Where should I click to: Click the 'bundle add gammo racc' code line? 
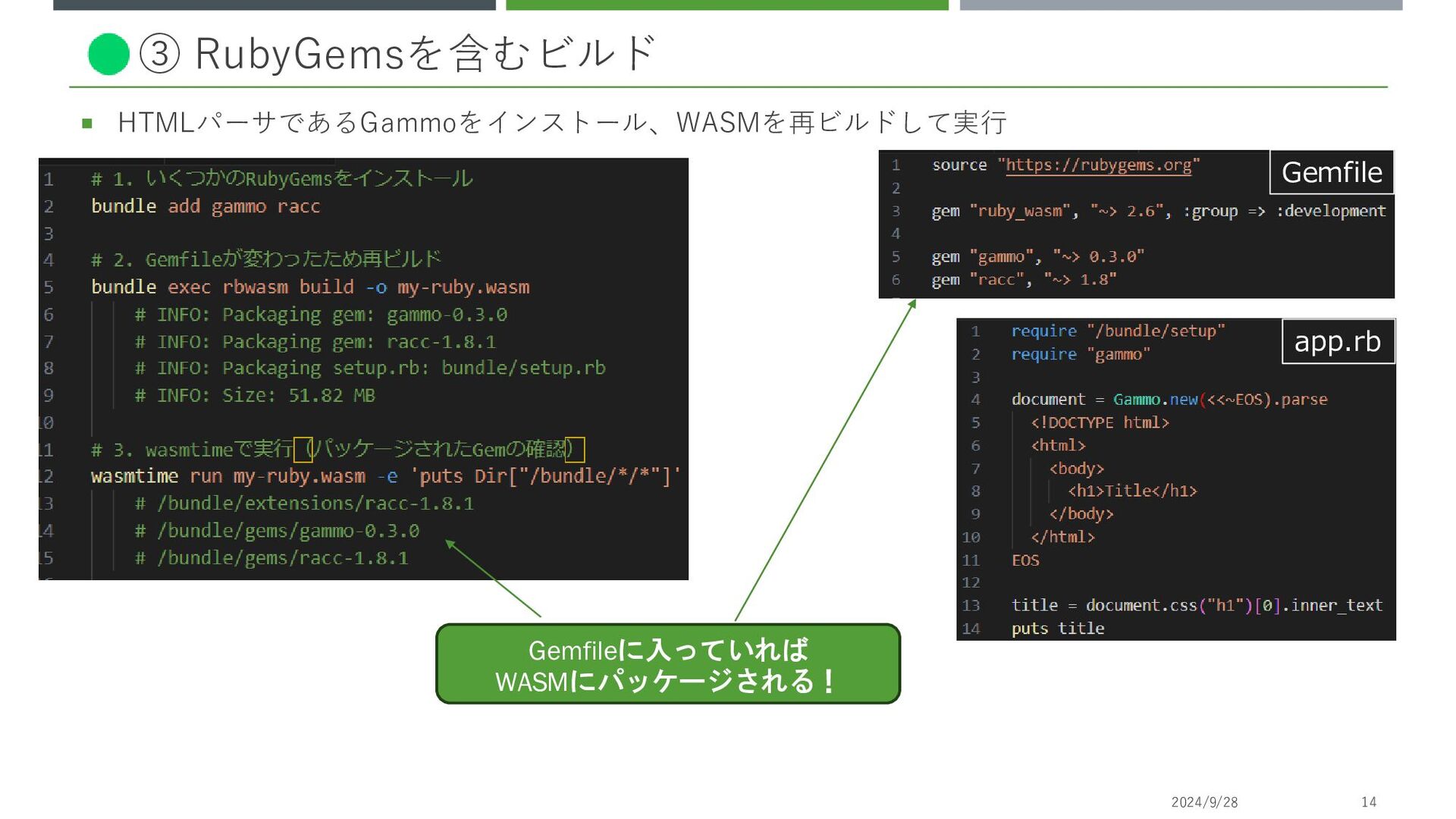click(x=206, y=206)
